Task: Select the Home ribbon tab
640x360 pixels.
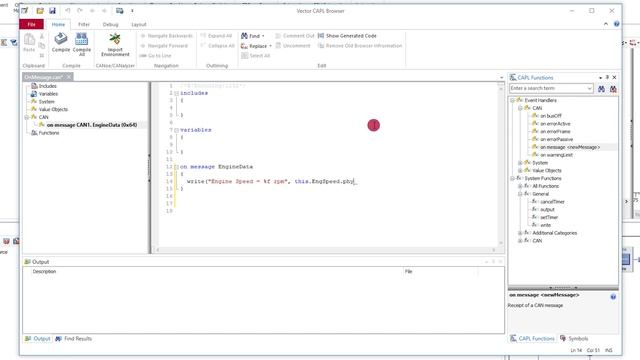Action: coord(58,24)
